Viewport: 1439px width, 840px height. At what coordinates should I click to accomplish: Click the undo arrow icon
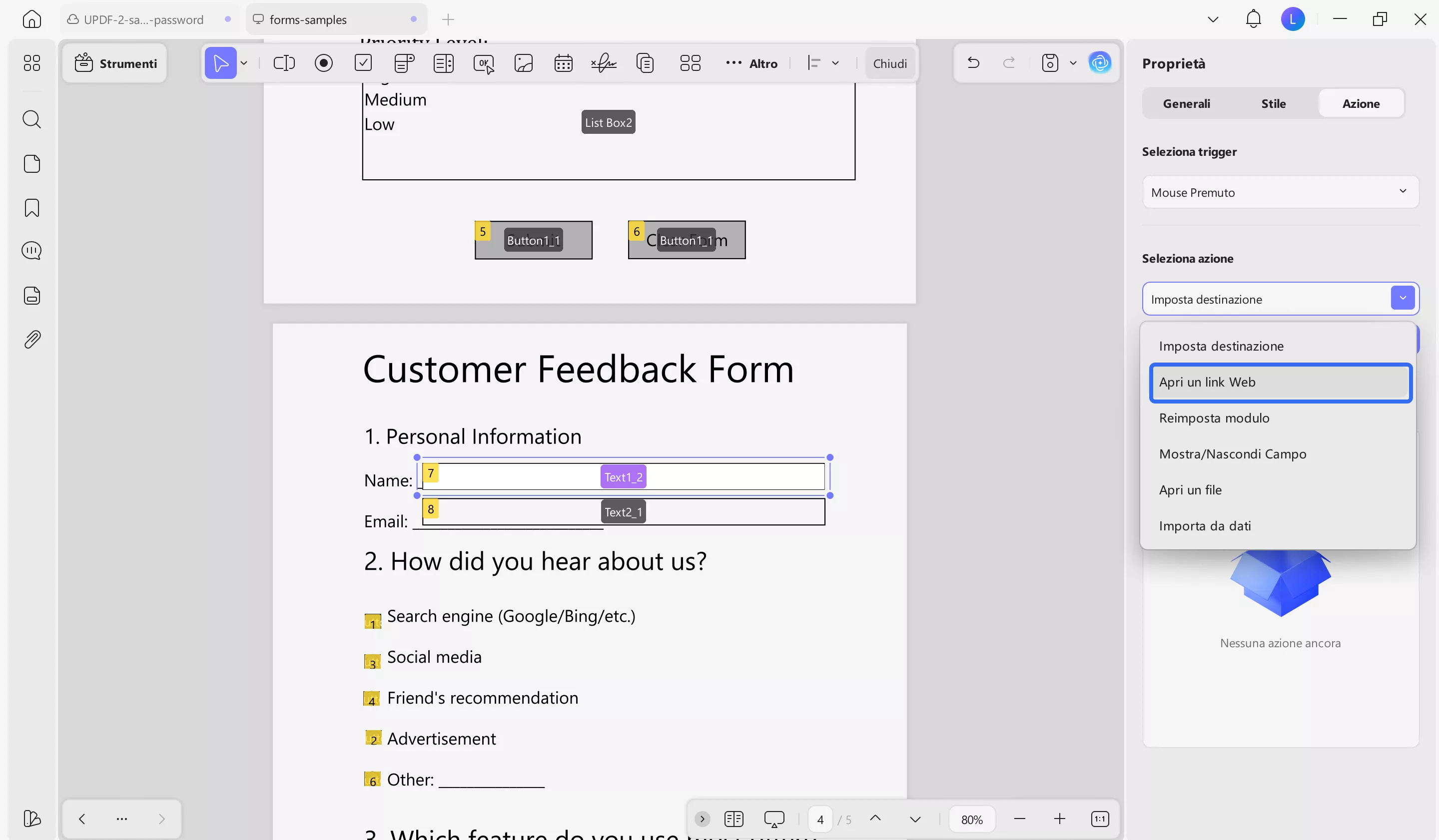[x=974, y=63]
